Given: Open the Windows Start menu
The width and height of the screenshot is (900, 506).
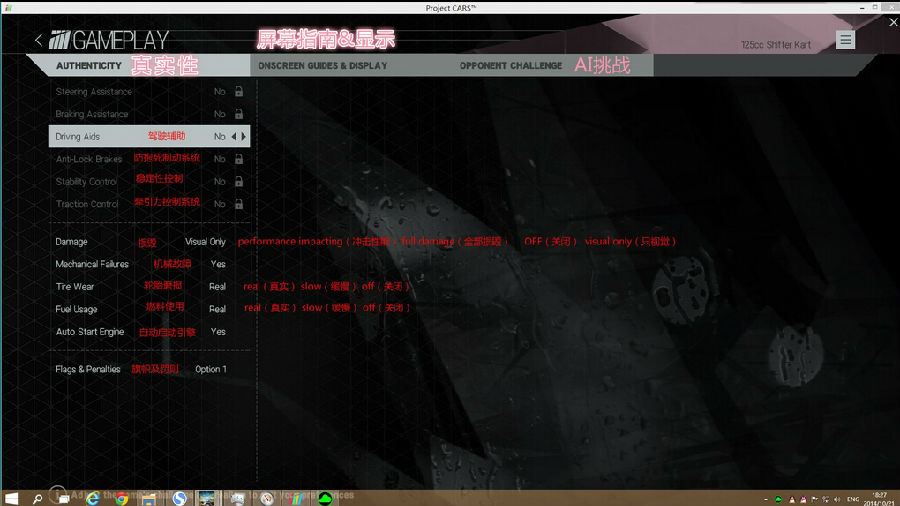Looking at the screenshot, I should [11, 499].
